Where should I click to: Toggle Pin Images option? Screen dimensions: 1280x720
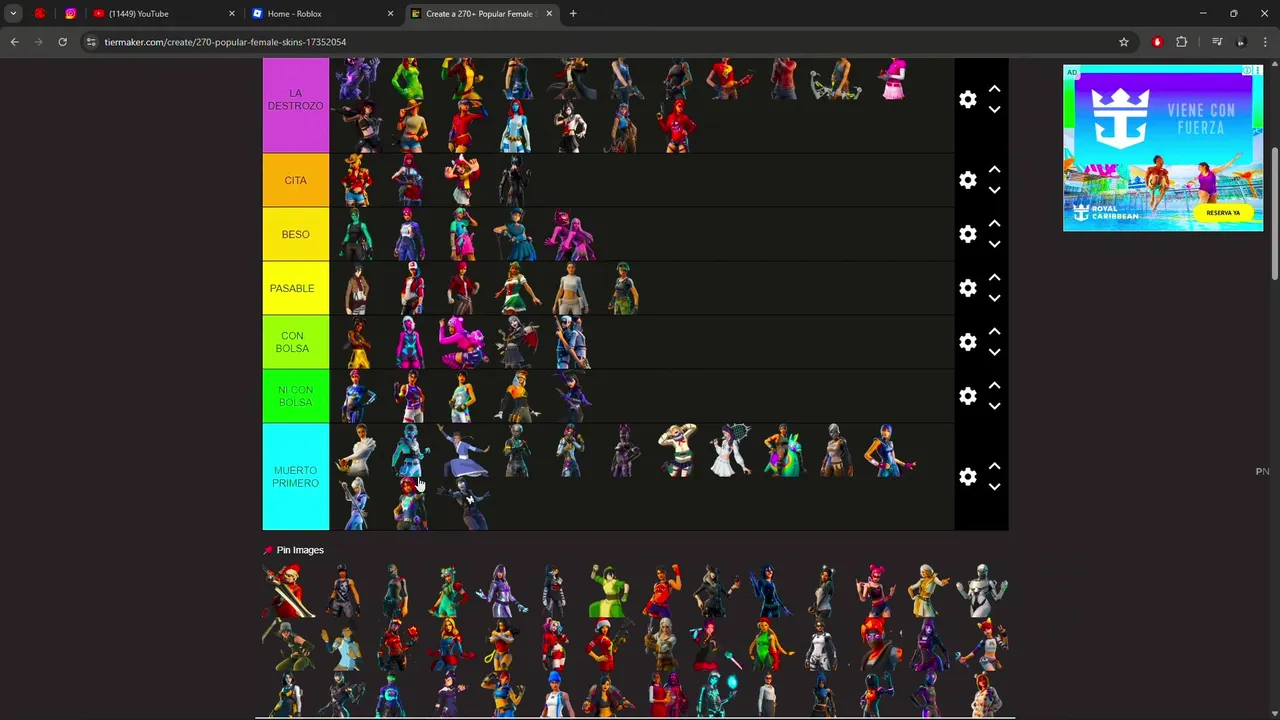tap(293, 550)
